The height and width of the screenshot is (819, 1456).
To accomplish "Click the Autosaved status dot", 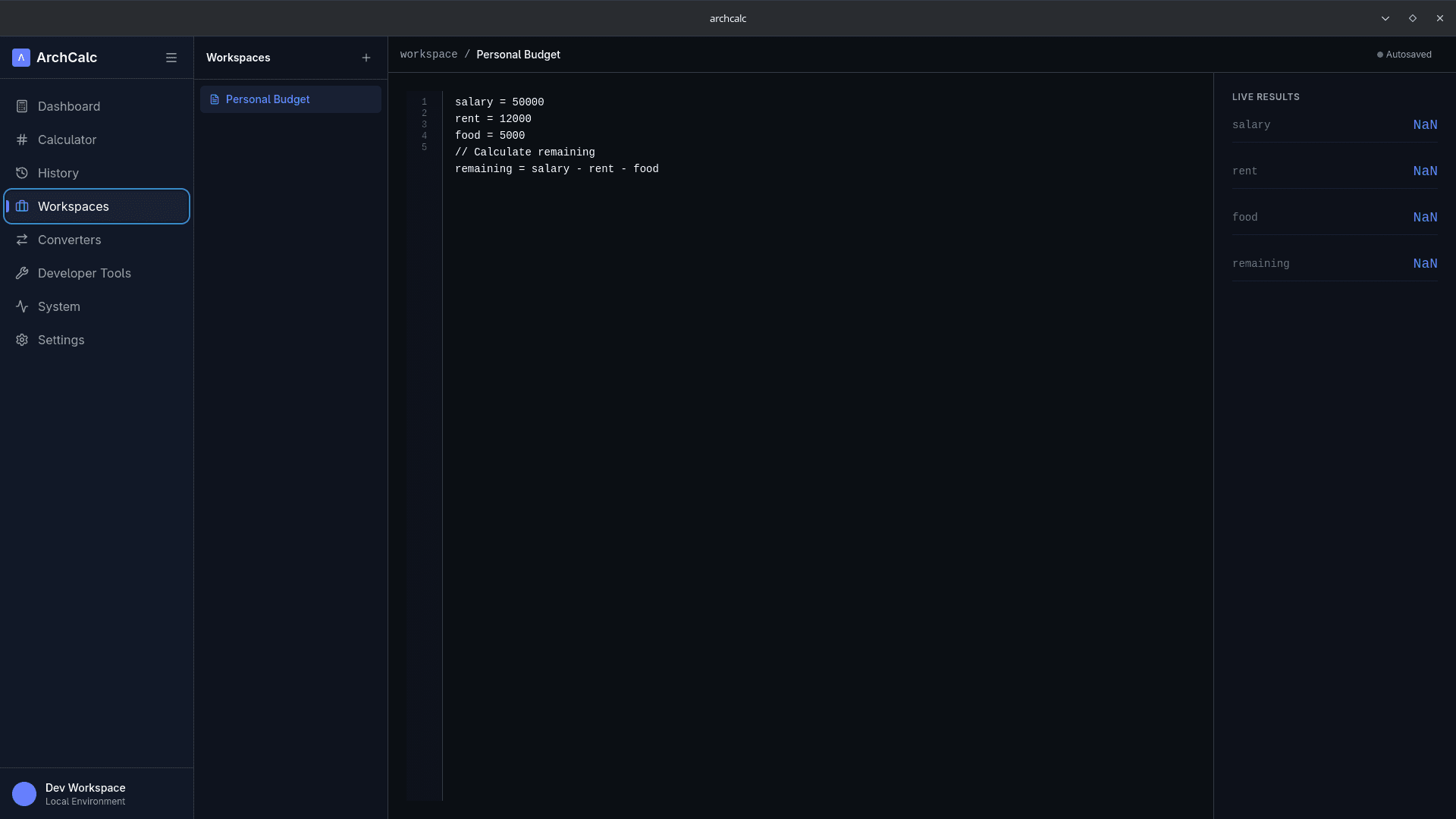I will pos(1380,55).
